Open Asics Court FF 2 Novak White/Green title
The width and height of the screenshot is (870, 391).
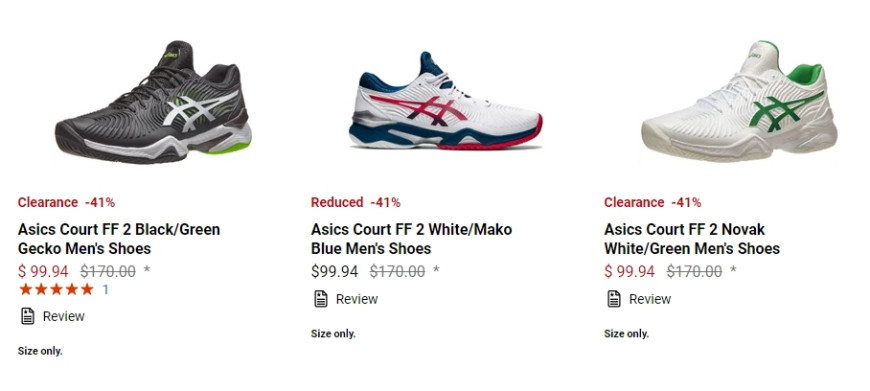[x=692, y=238]
